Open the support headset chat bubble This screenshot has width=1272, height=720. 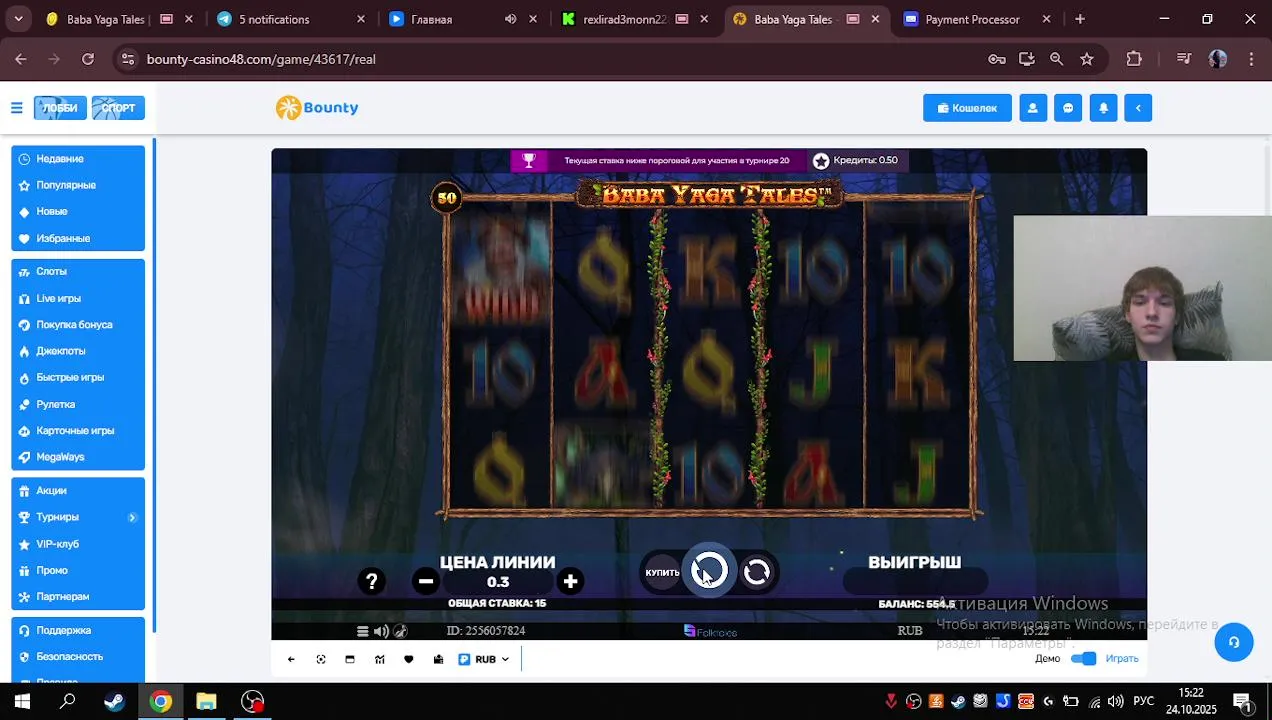tap(1234, 642)
